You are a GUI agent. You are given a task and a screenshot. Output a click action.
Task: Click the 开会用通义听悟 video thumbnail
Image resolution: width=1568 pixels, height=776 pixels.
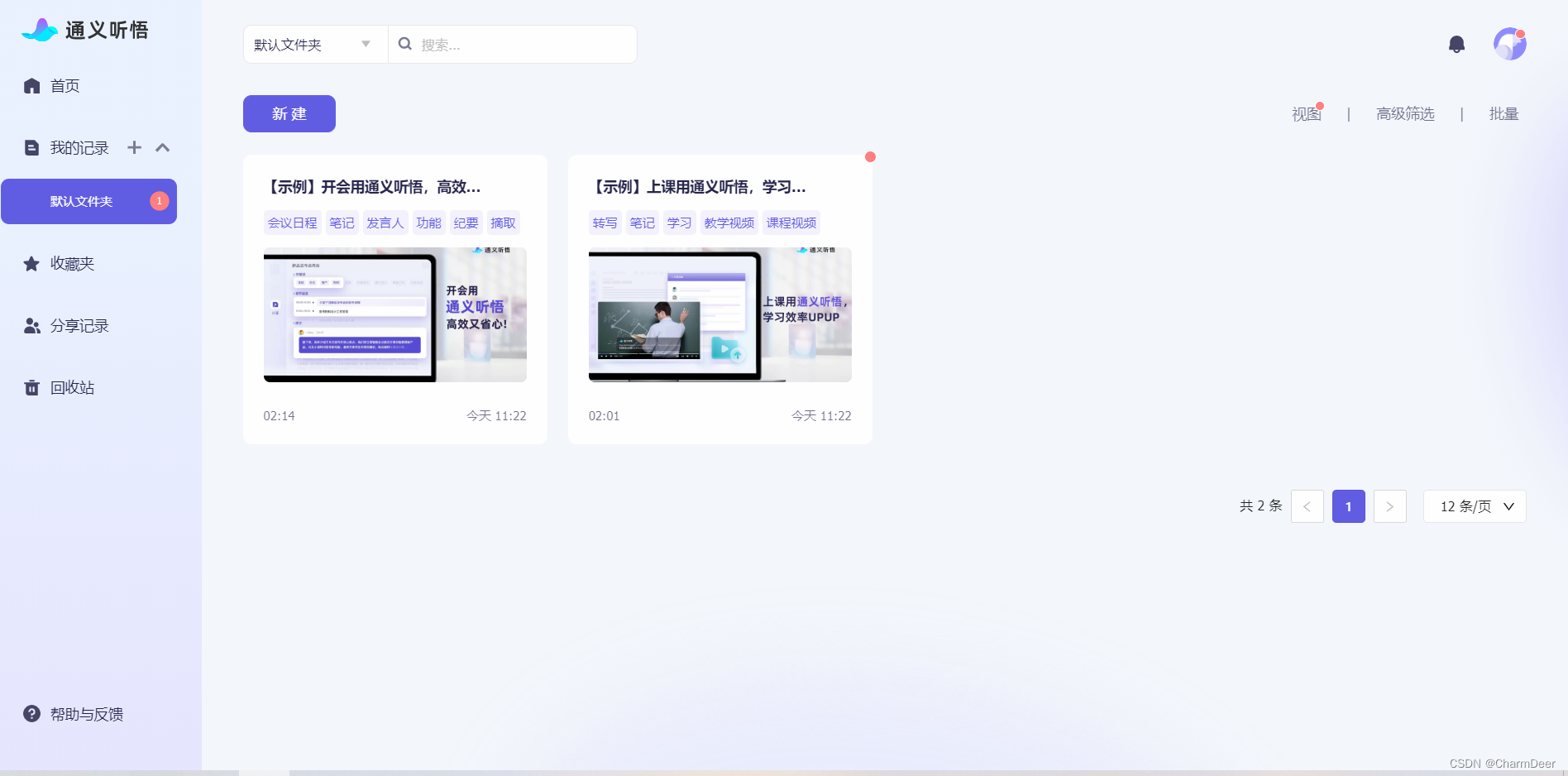(x=395, y=314)
